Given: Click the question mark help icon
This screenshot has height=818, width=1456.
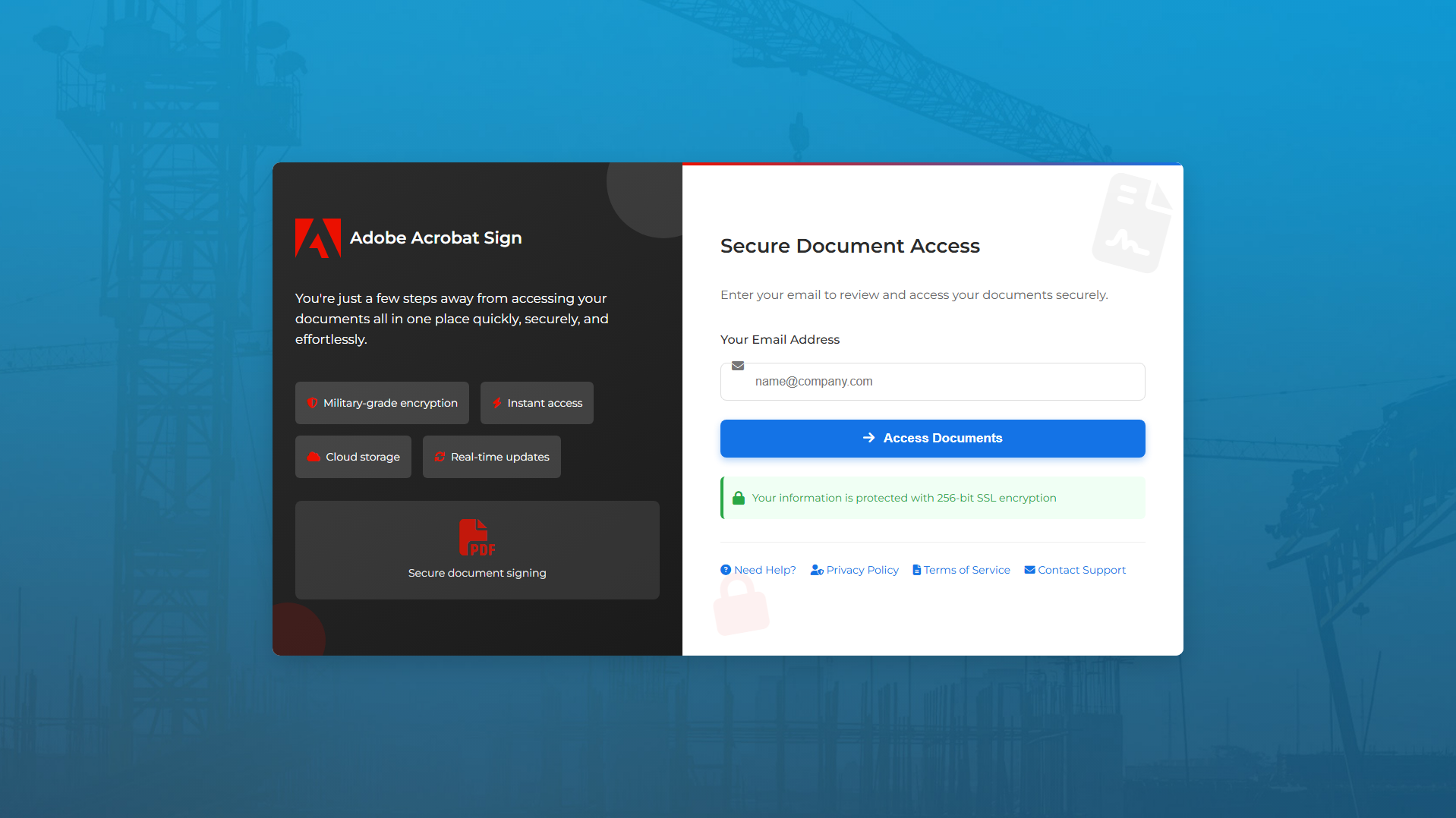Looking at the screenshot, I should [x=726, y=570].
